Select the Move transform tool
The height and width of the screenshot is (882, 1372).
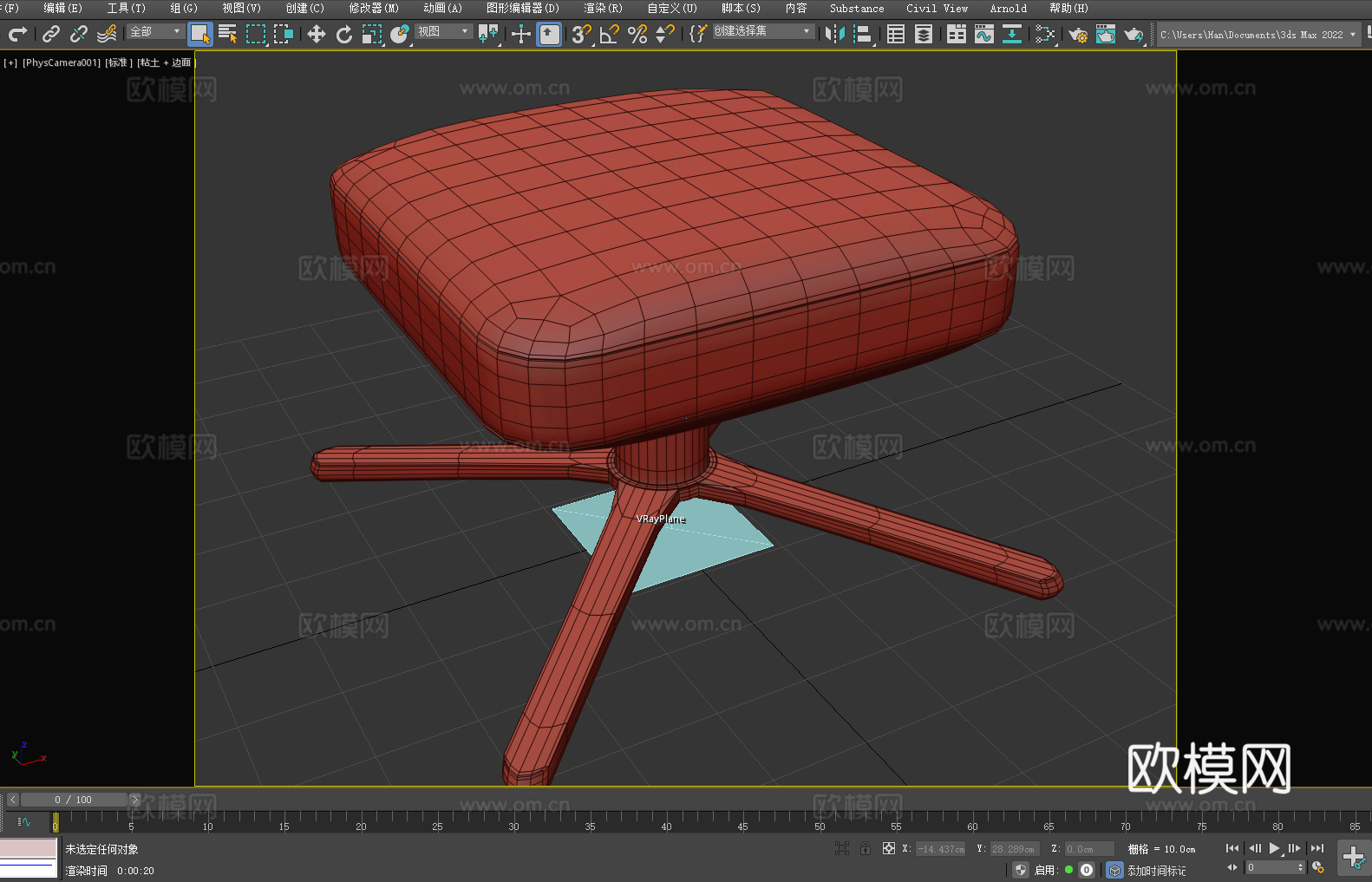pos(317,34)
